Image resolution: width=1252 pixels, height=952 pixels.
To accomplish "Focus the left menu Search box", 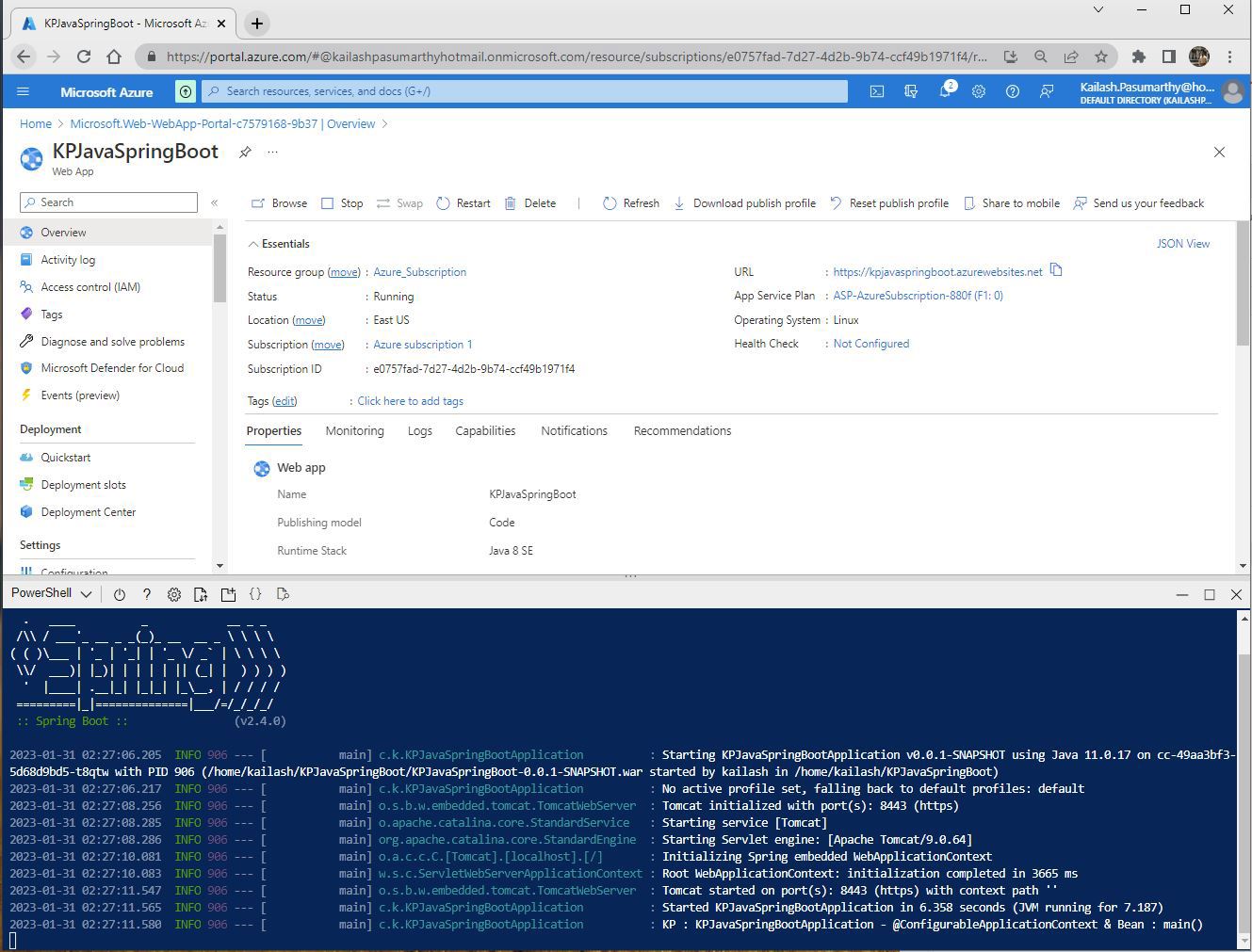I will (x=108, y=202).
